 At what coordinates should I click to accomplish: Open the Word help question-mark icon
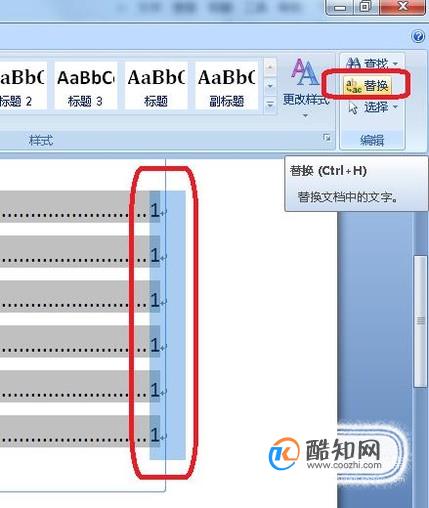tap(418, 36)
